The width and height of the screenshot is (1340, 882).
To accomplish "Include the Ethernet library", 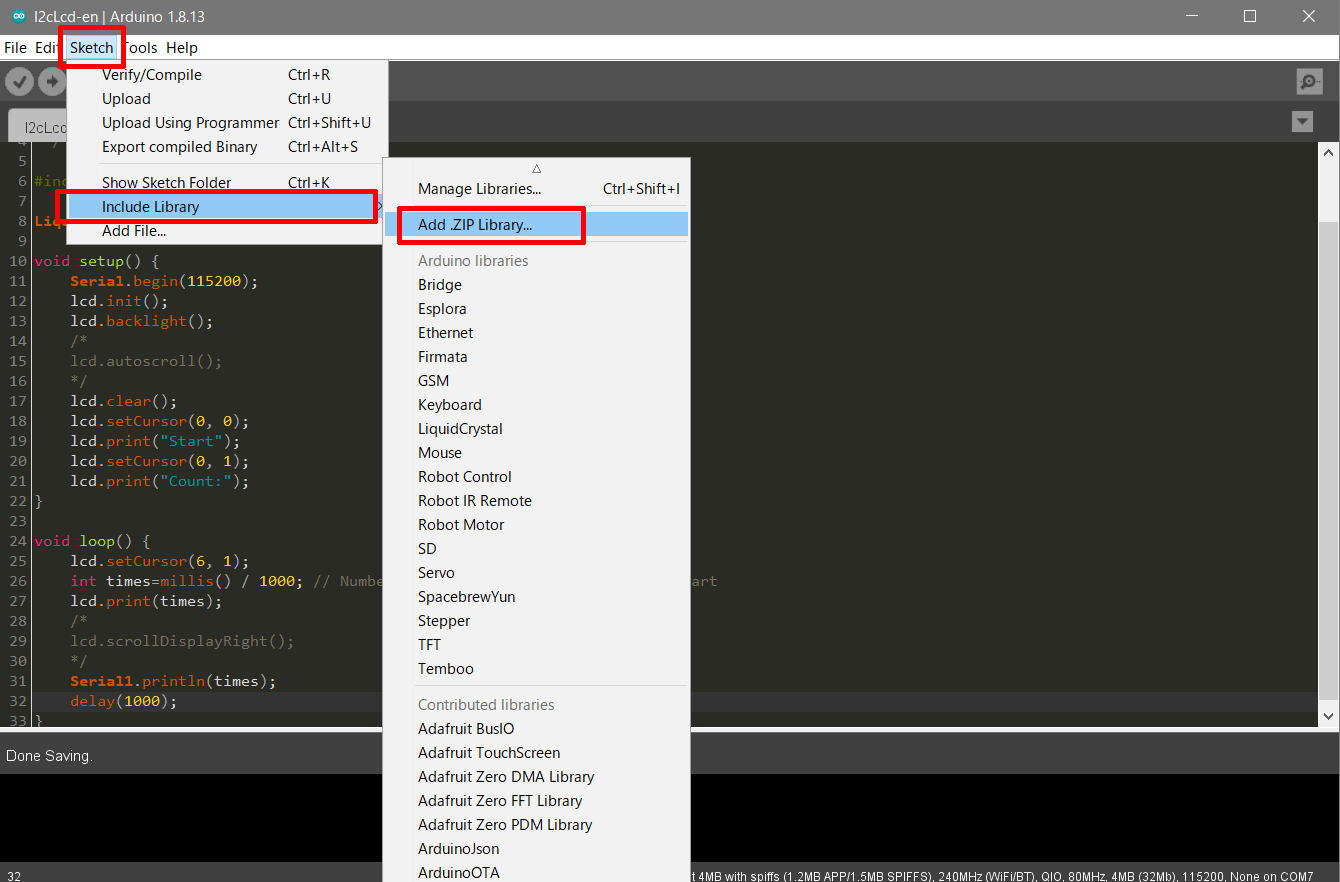I will 445,332.
